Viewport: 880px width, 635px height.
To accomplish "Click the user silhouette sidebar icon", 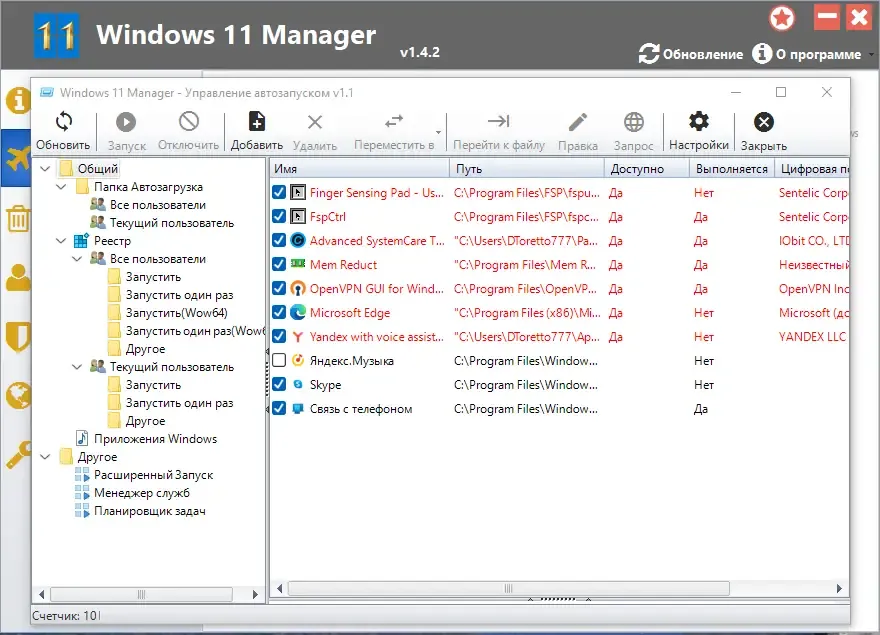I will pos(18,277).
